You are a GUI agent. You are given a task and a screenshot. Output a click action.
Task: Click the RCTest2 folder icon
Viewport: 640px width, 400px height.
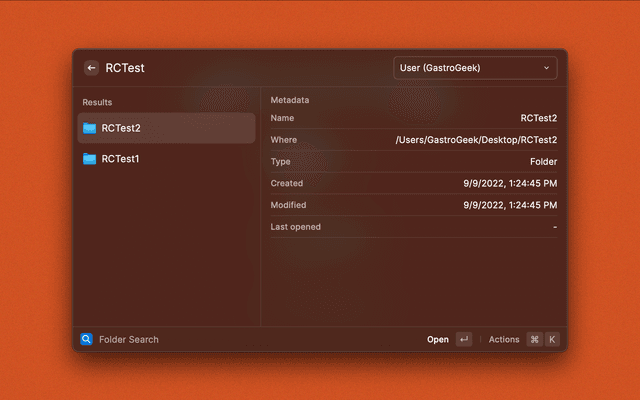pyautogui.click(x=90, y=128)
